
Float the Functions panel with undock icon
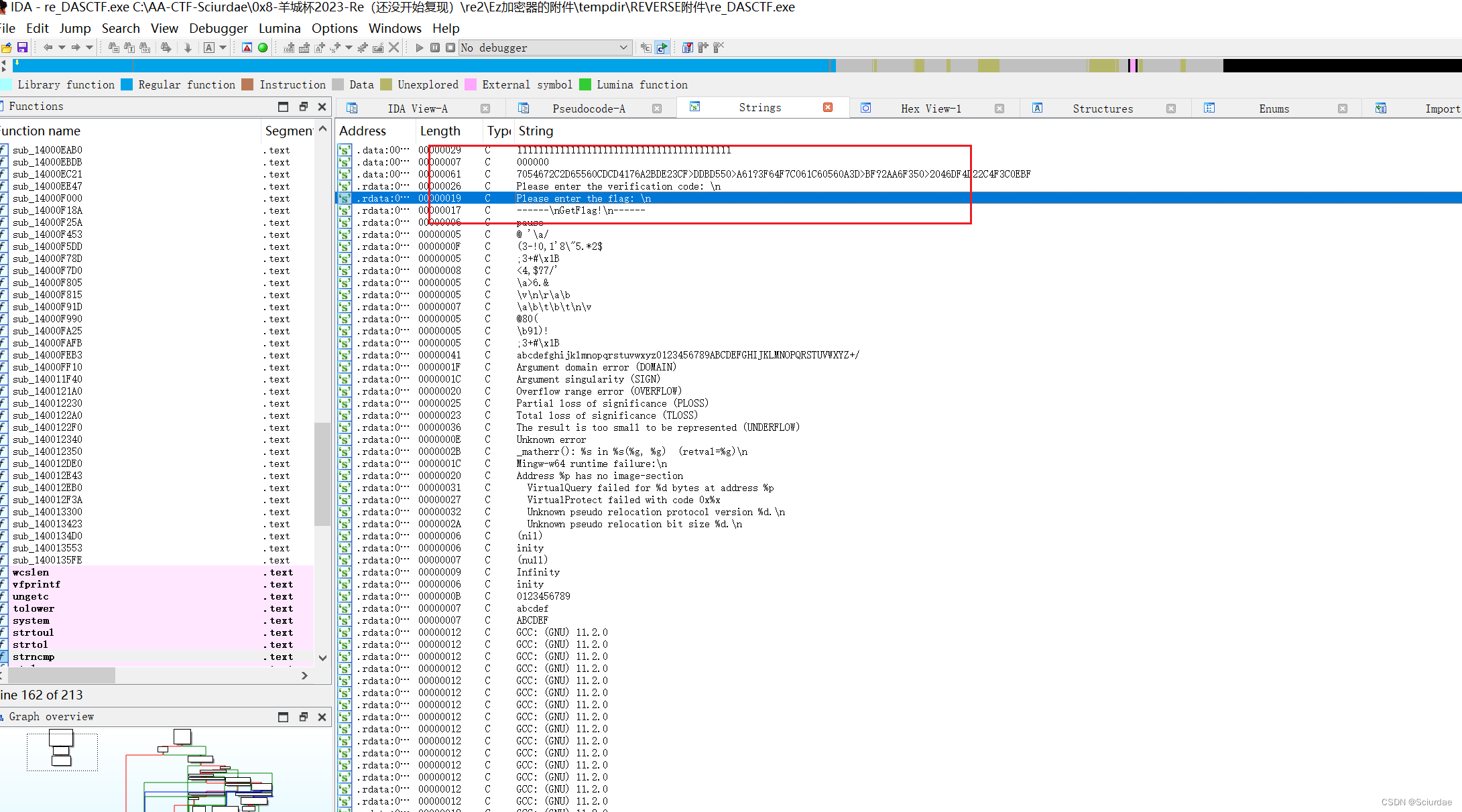coord(303,107)
